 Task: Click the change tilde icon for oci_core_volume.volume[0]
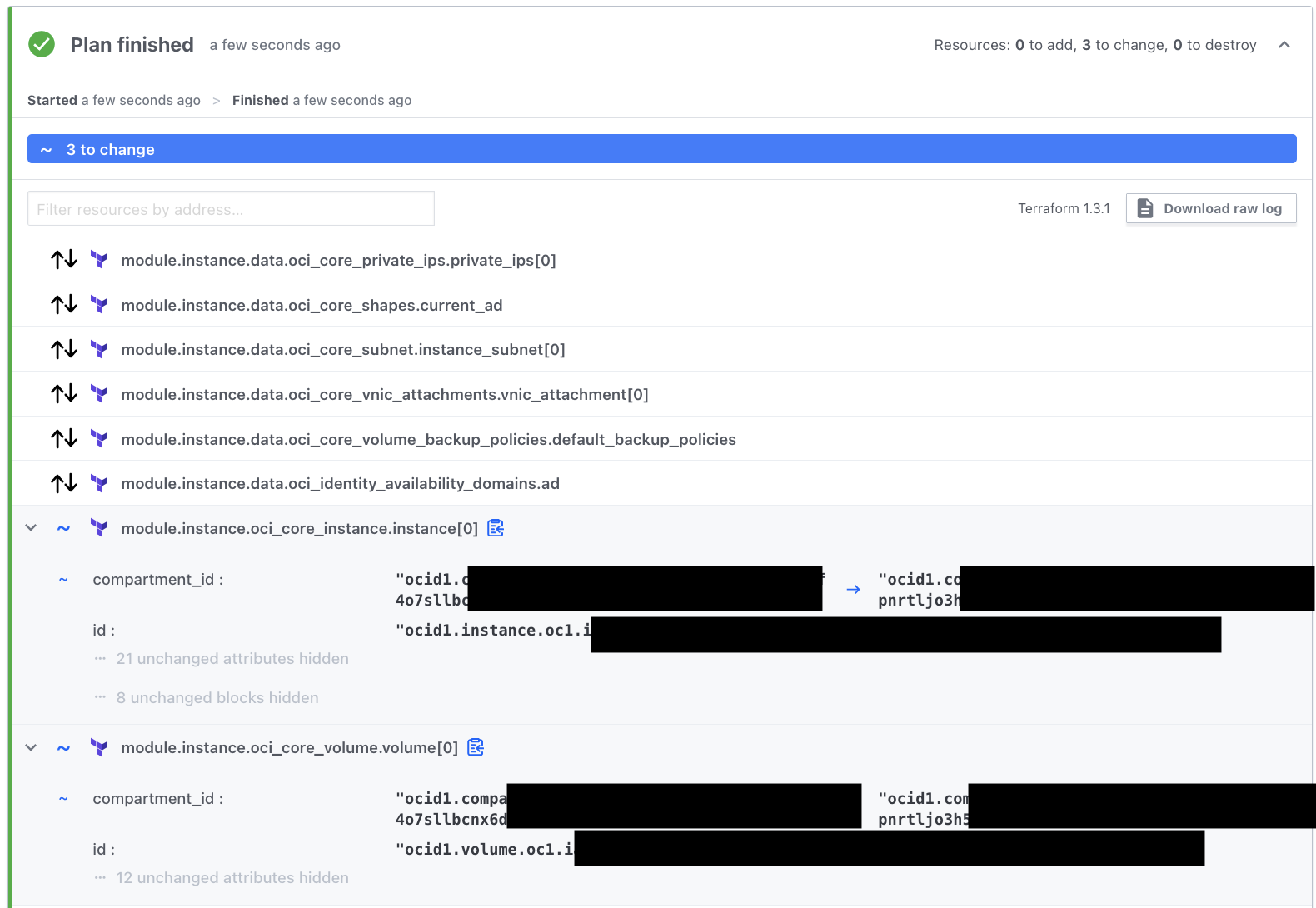[63, 748]
